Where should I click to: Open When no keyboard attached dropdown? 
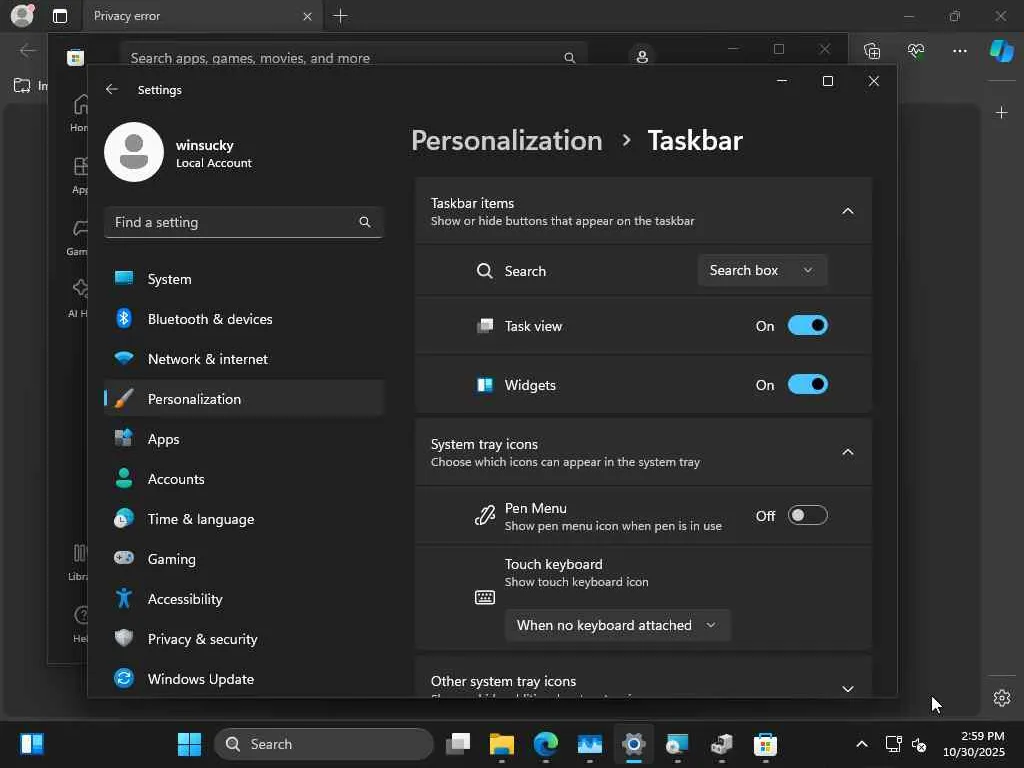[x=617, y=625]
